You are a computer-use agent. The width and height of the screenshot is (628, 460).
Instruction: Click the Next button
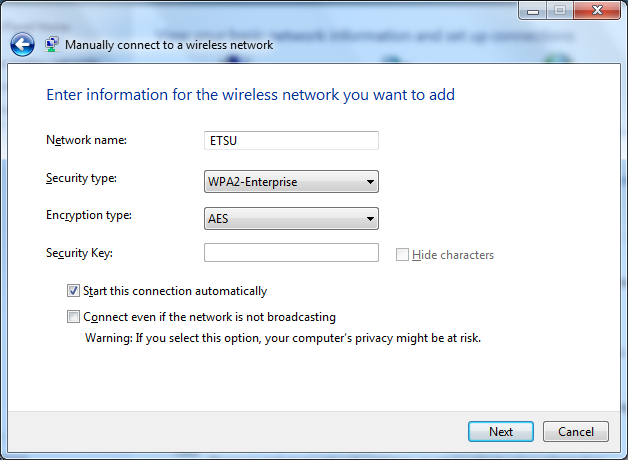tap(501, 432)
